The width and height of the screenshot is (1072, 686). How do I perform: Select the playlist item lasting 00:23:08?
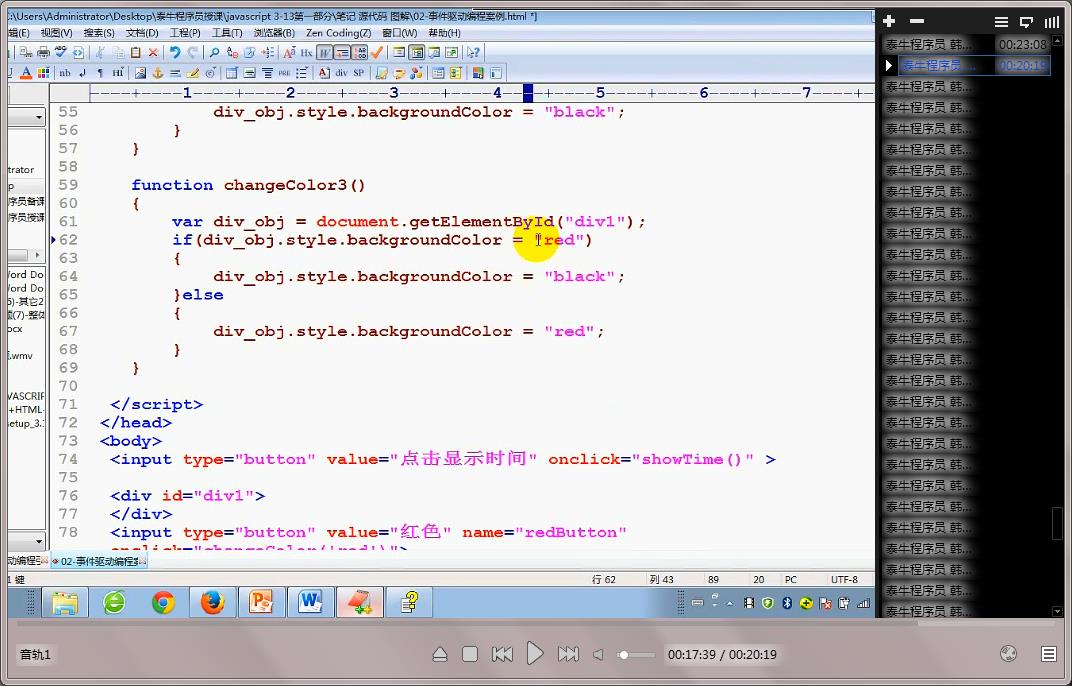966,44
